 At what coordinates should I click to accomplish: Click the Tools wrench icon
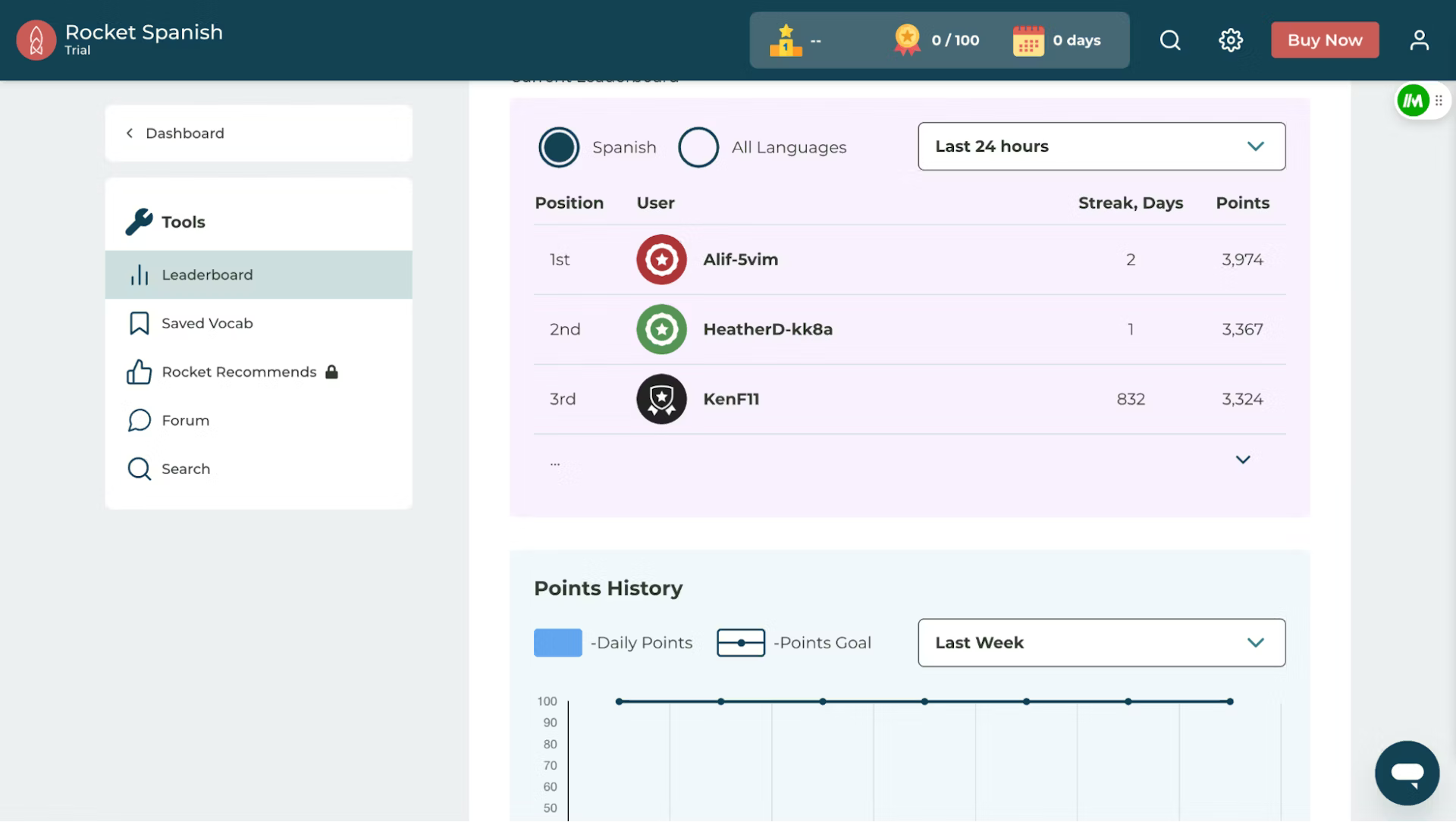(x=139, y=221)
